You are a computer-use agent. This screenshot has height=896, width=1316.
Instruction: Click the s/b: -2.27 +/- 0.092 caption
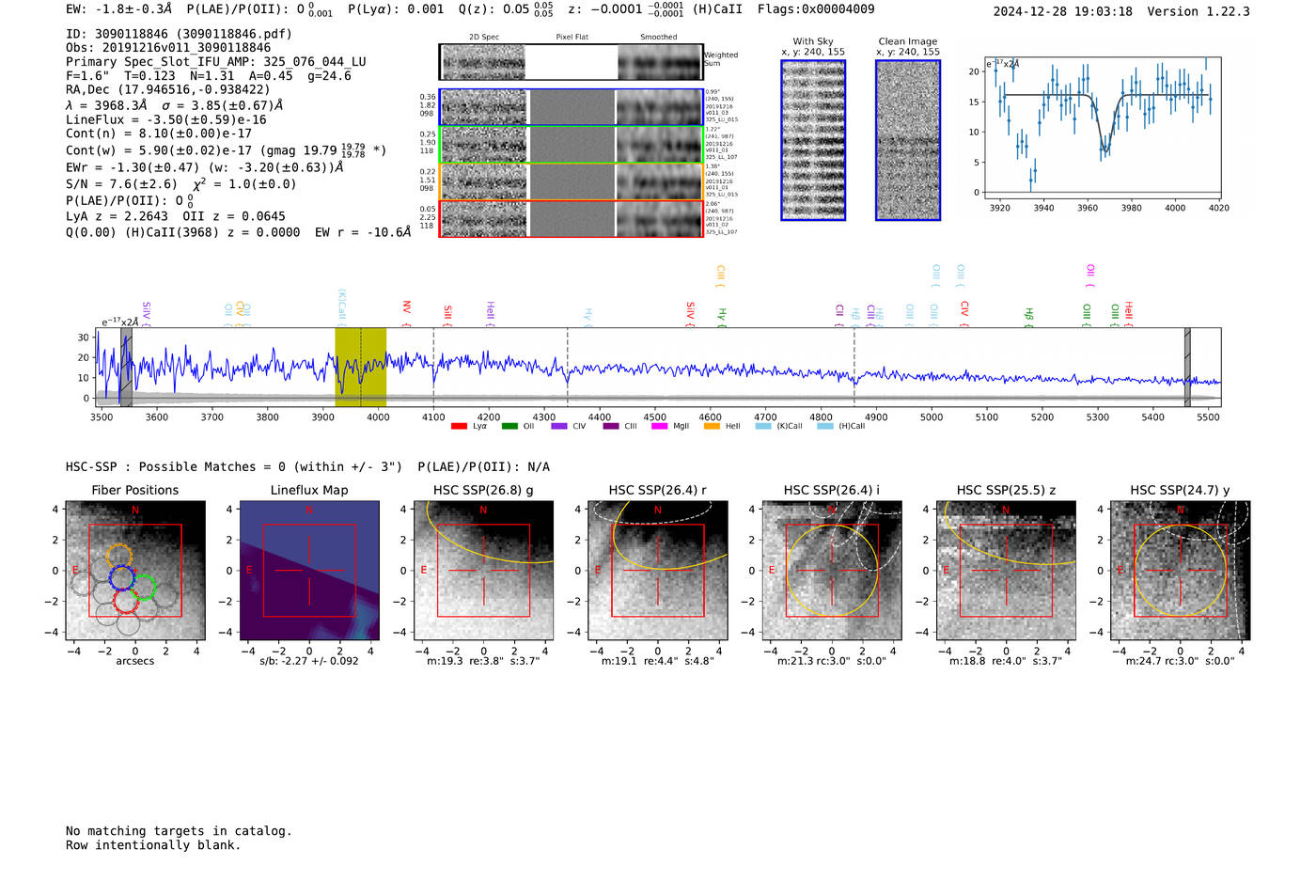309,661
